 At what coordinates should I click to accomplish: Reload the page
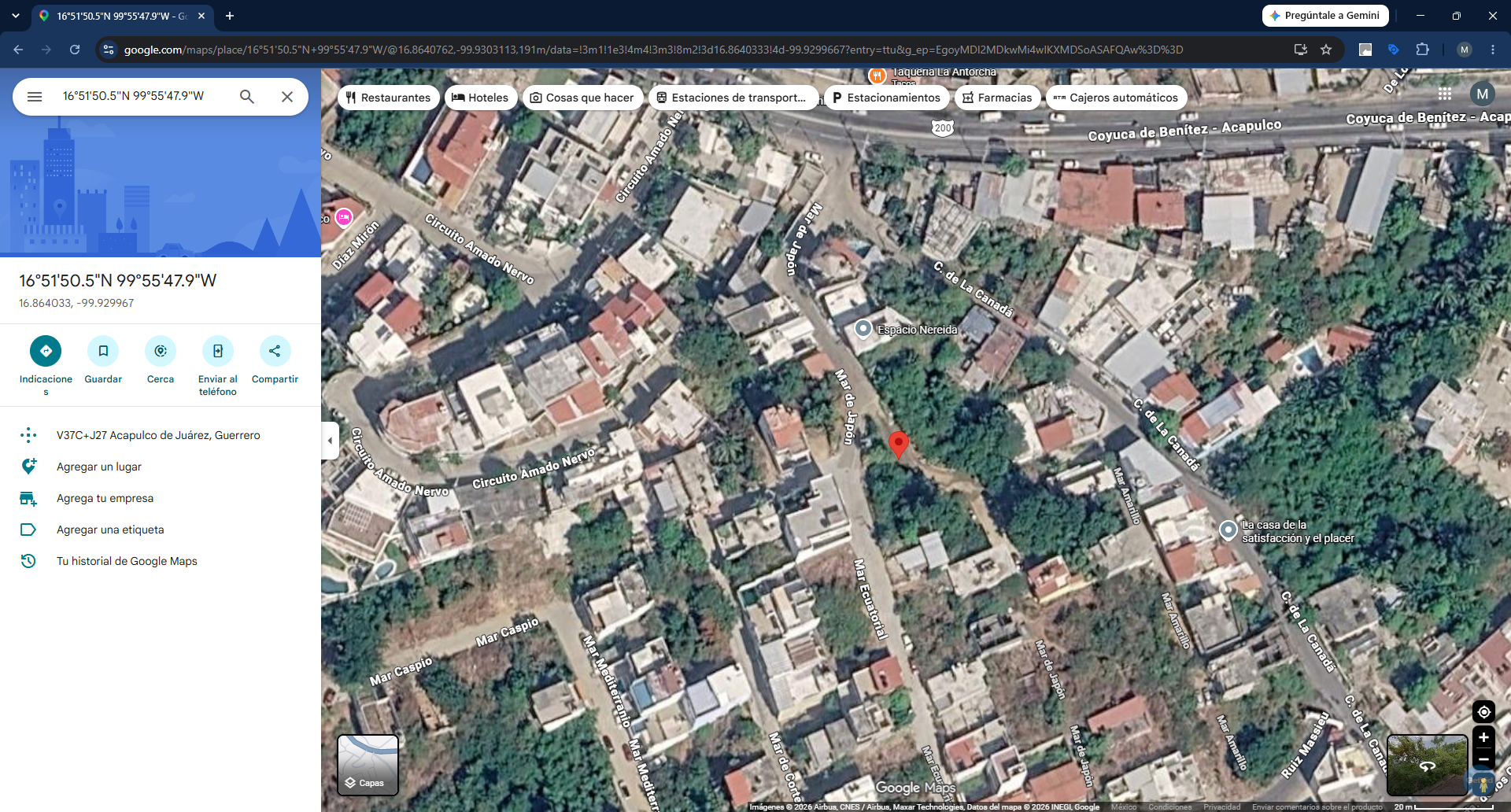coord(75,50)
